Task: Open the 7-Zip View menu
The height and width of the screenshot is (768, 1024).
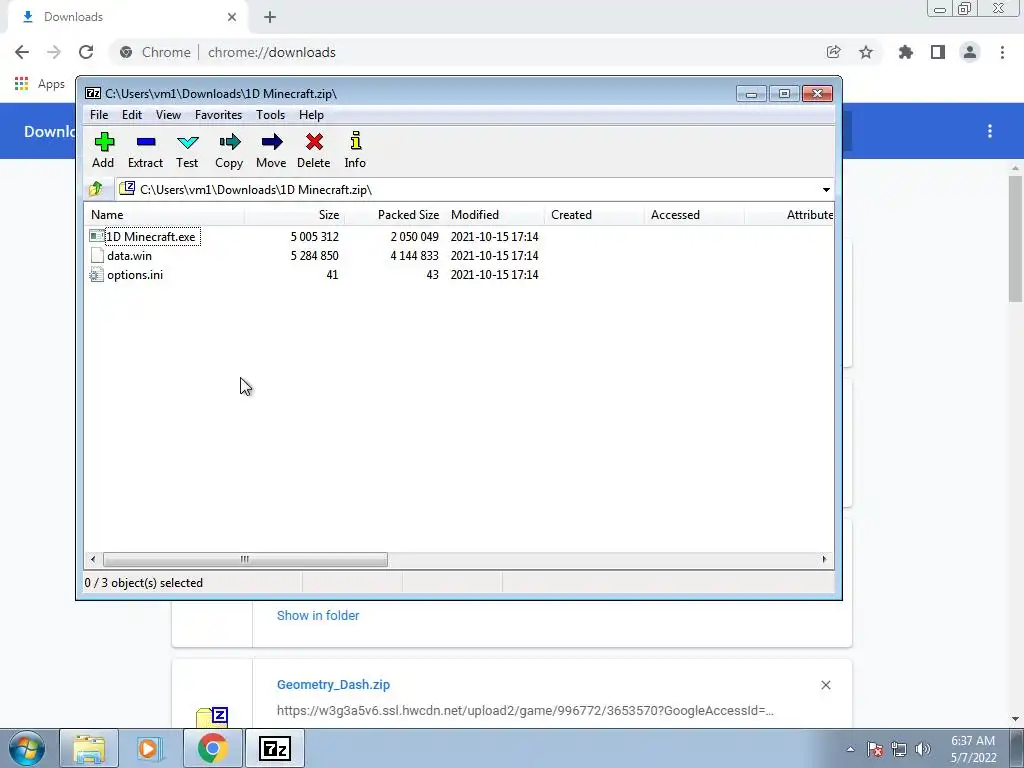Action: point(168,115)
